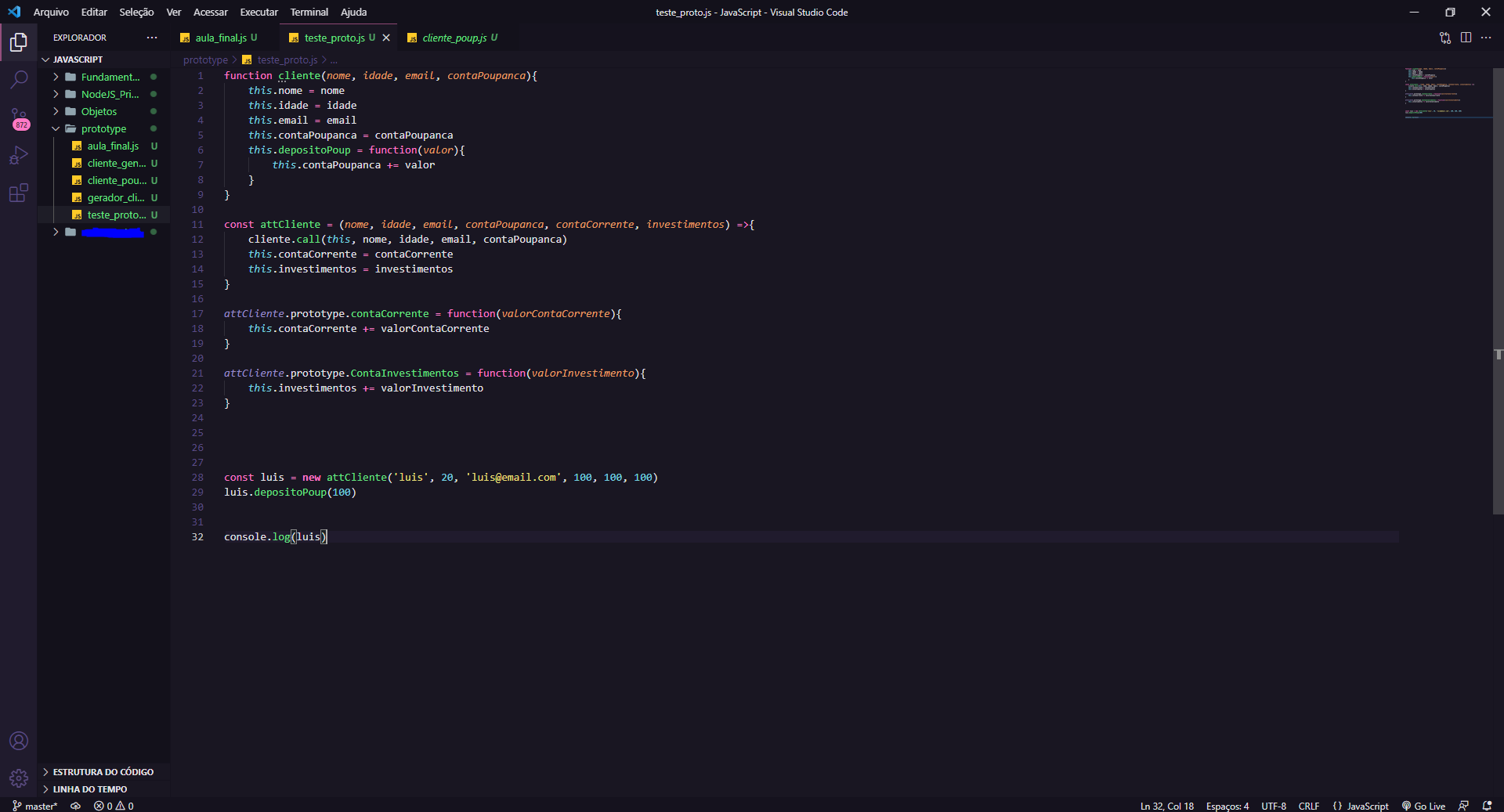Click the Go Live status button
The width and height of the screenshot is (1504, 812).
point(1423,806)
